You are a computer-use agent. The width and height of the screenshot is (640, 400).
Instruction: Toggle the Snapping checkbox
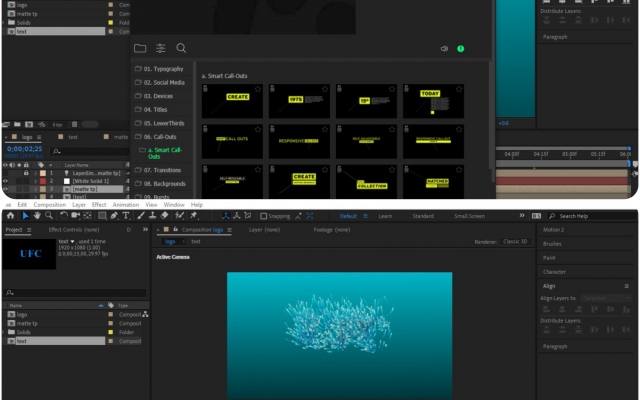264,216
